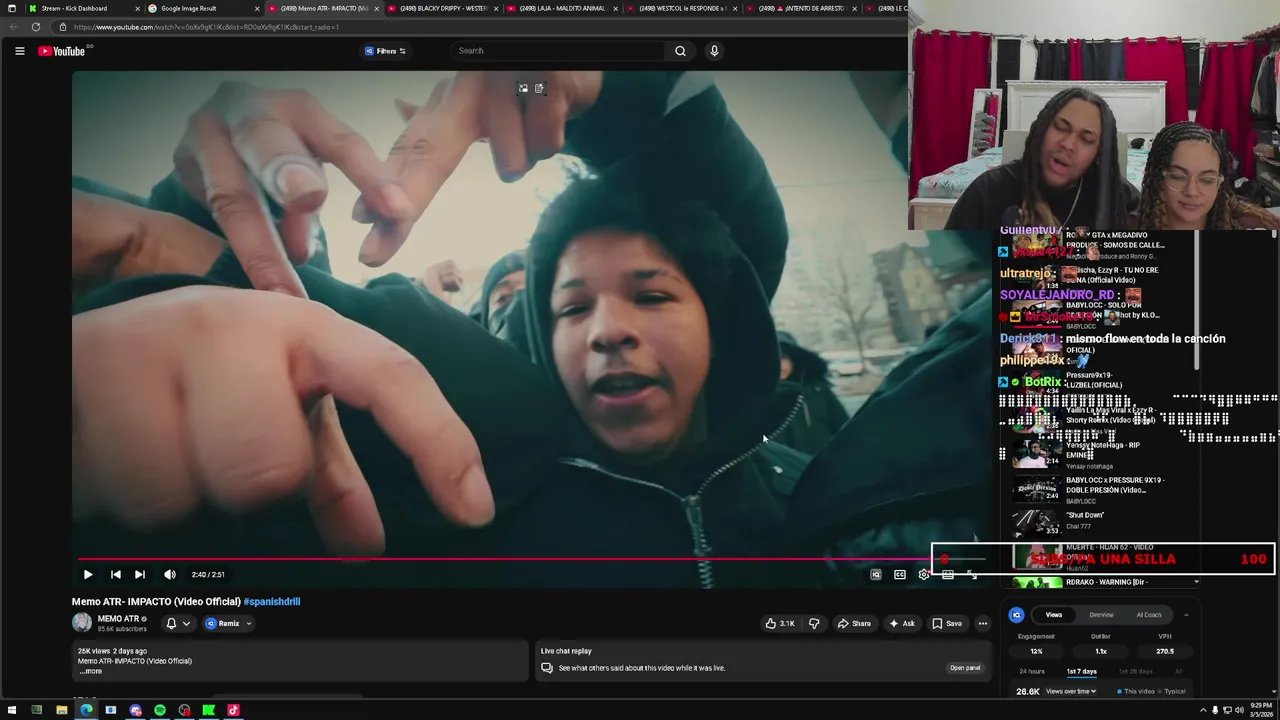Viewport: 1280px width, 720px height.
Task: Open MEMO ATR channel avatar
Action: [82, 623]
